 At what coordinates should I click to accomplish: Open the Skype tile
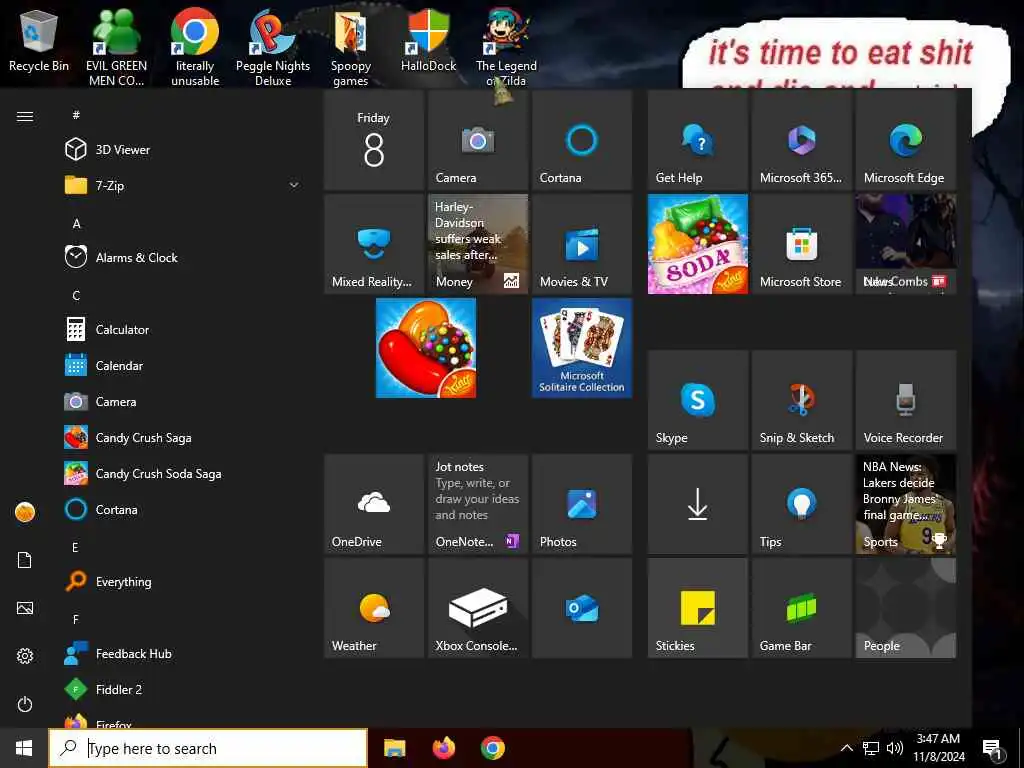pyautogui.click(x=697, y=400)
